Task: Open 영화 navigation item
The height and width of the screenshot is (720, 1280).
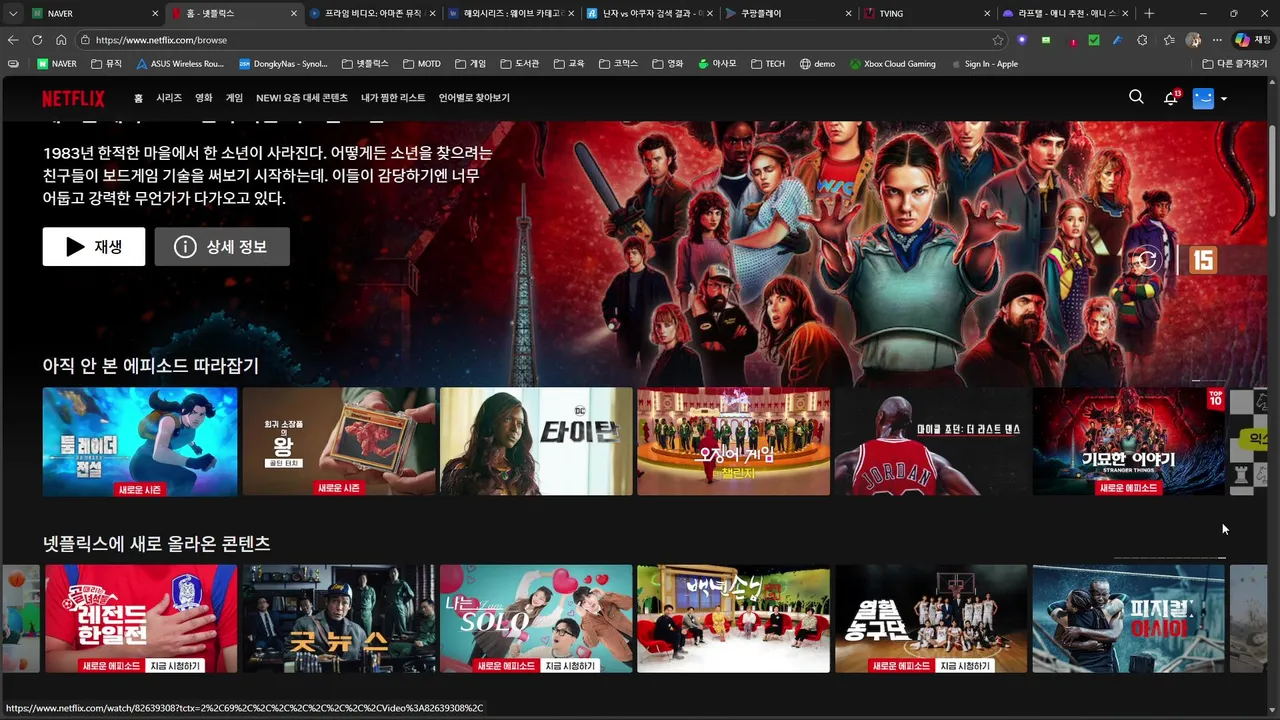Action: (204, 98)
